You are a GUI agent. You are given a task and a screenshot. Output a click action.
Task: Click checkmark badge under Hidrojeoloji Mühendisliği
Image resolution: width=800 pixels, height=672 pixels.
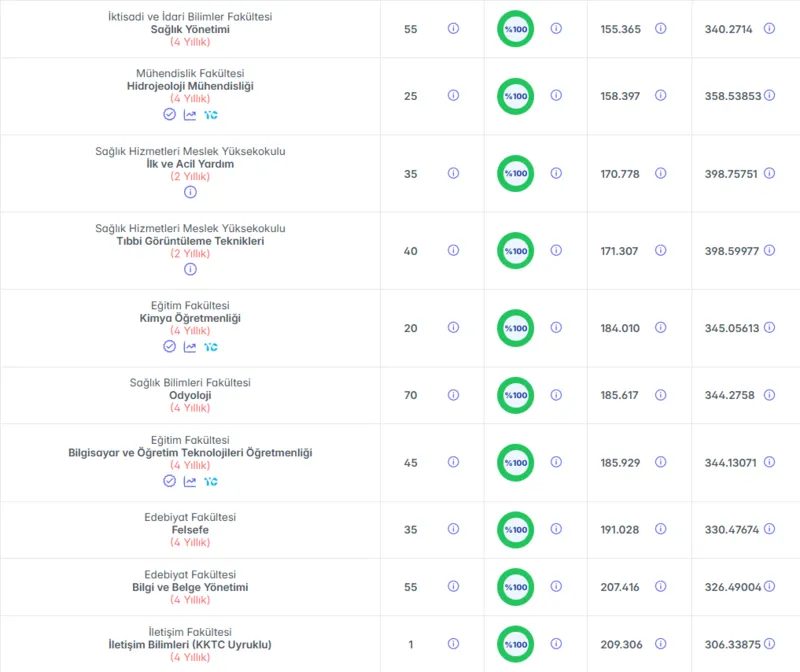pyautogui.click(x=169, y=114)
